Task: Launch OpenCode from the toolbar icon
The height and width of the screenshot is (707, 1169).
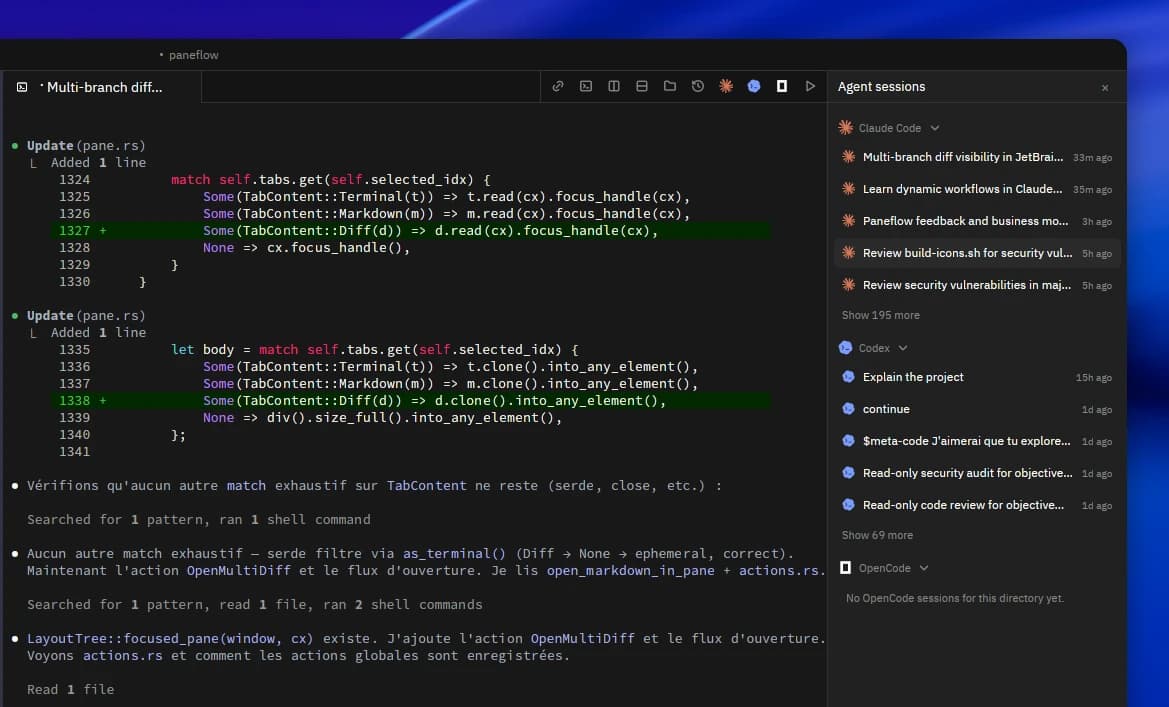Action: (x=781, y=87)
